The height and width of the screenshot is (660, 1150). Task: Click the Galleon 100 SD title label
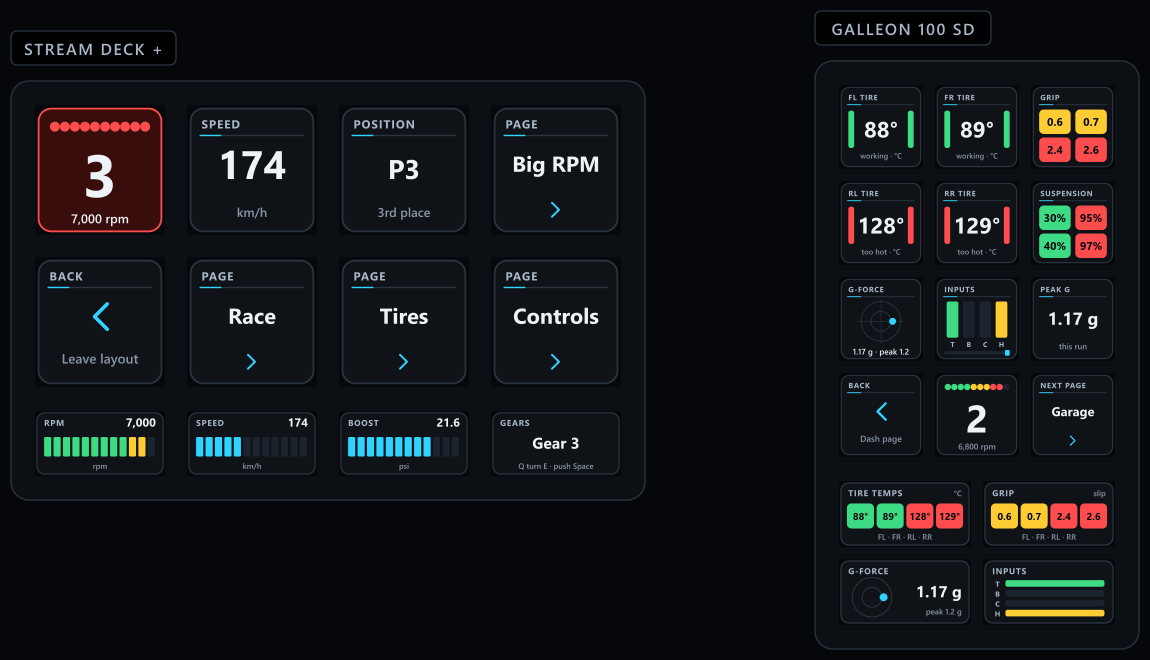(x=903, y=29)
